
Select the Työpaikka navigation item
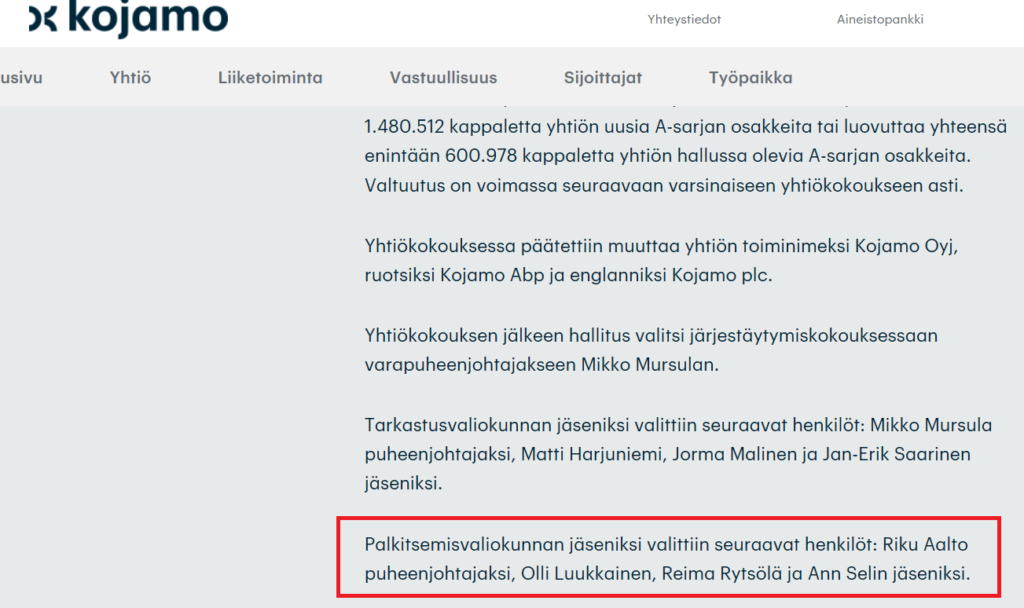750,78
